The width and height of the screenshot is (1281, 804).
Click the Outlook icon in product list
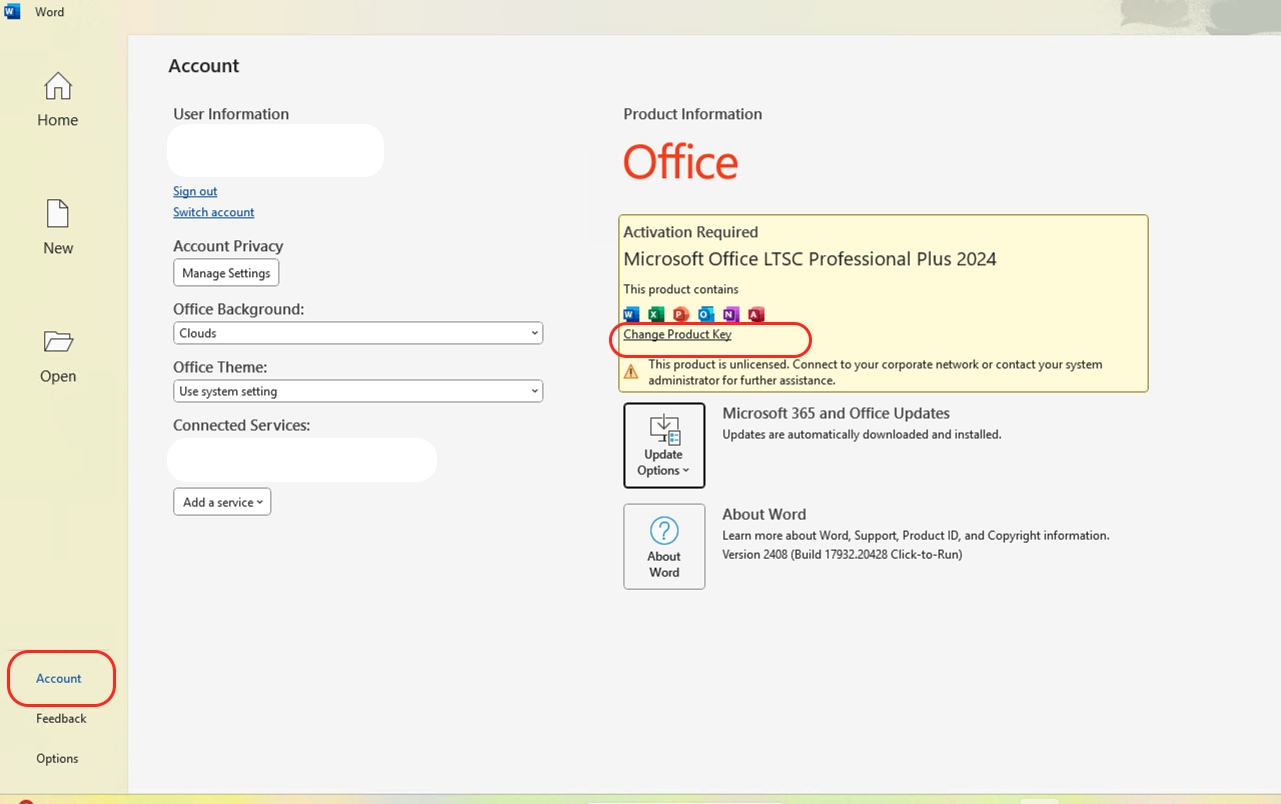click(706, 314)
